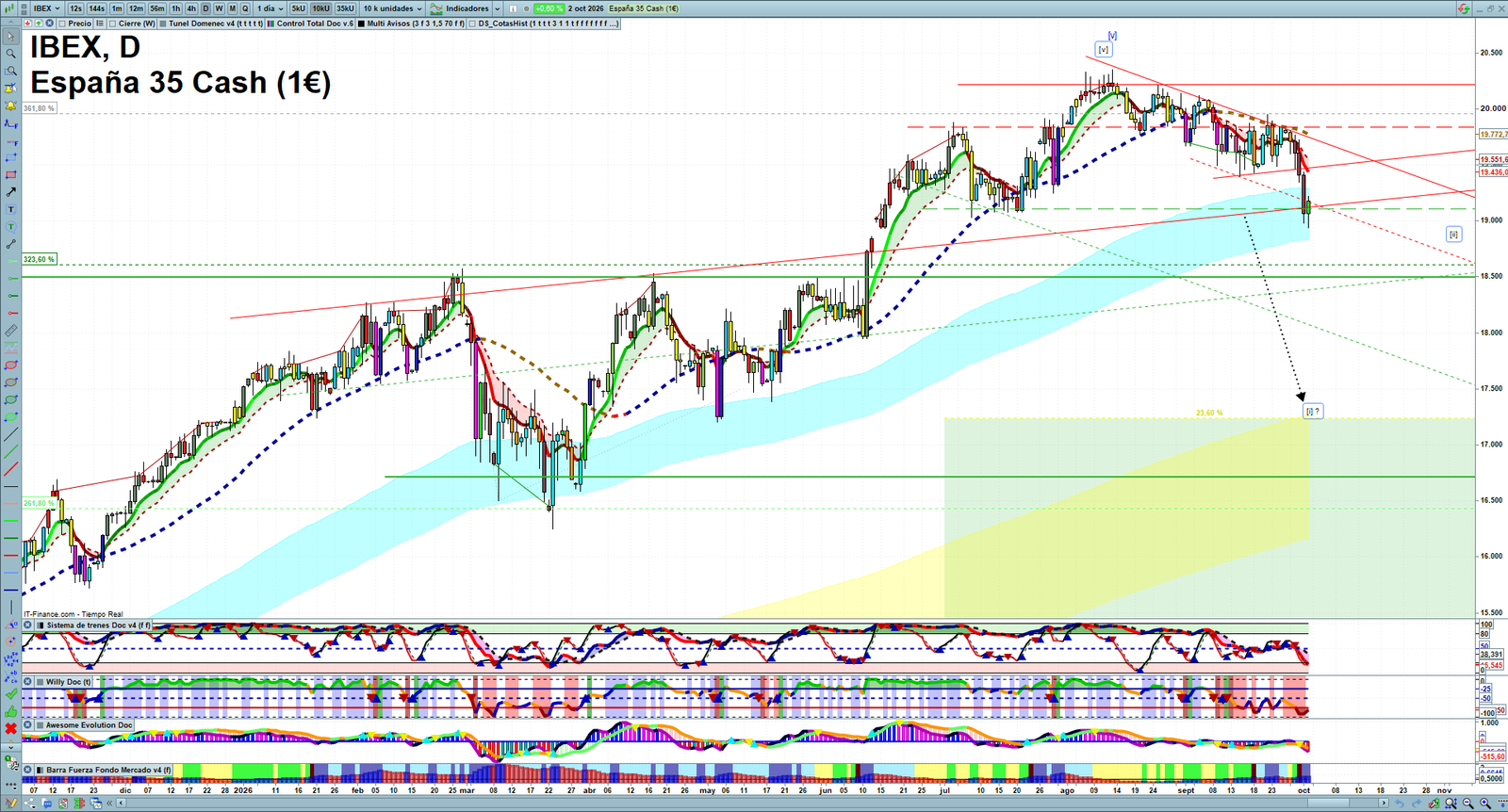1508x812 pixels.
Task: Select the segment line tool
Action: click(x=10, y=244)
